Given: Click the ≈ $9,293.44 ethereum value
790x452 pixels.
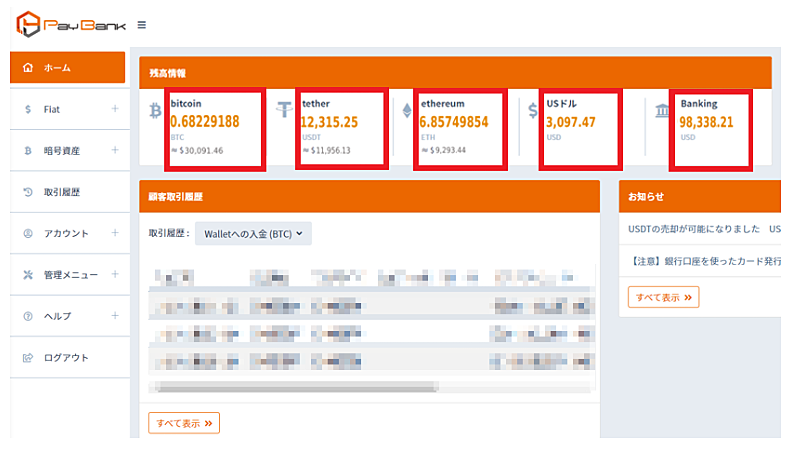Looking at the screenshot, I should 443,150.
